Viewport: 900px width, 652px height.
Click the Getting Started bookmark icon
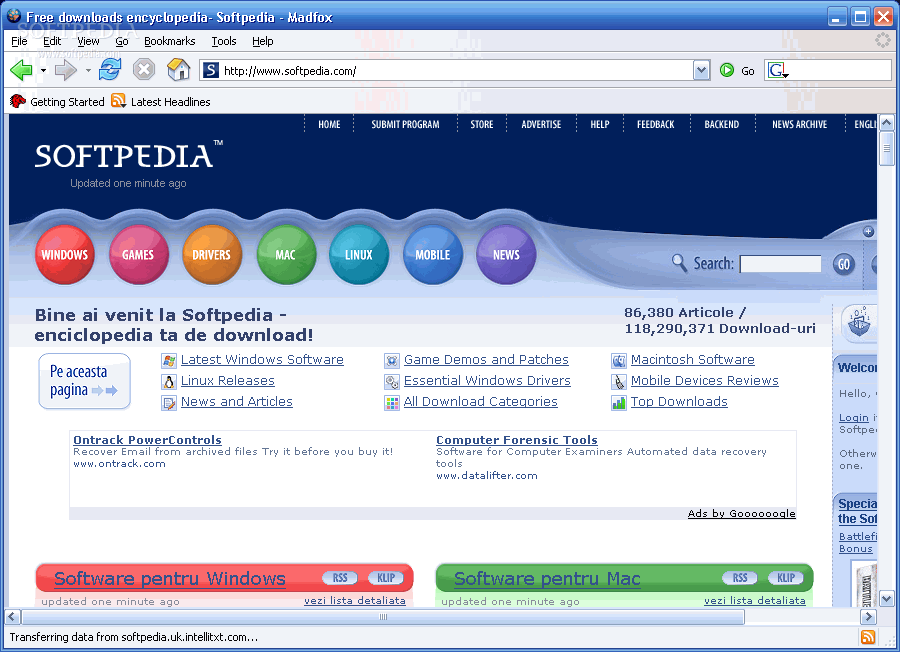point(18,101)
